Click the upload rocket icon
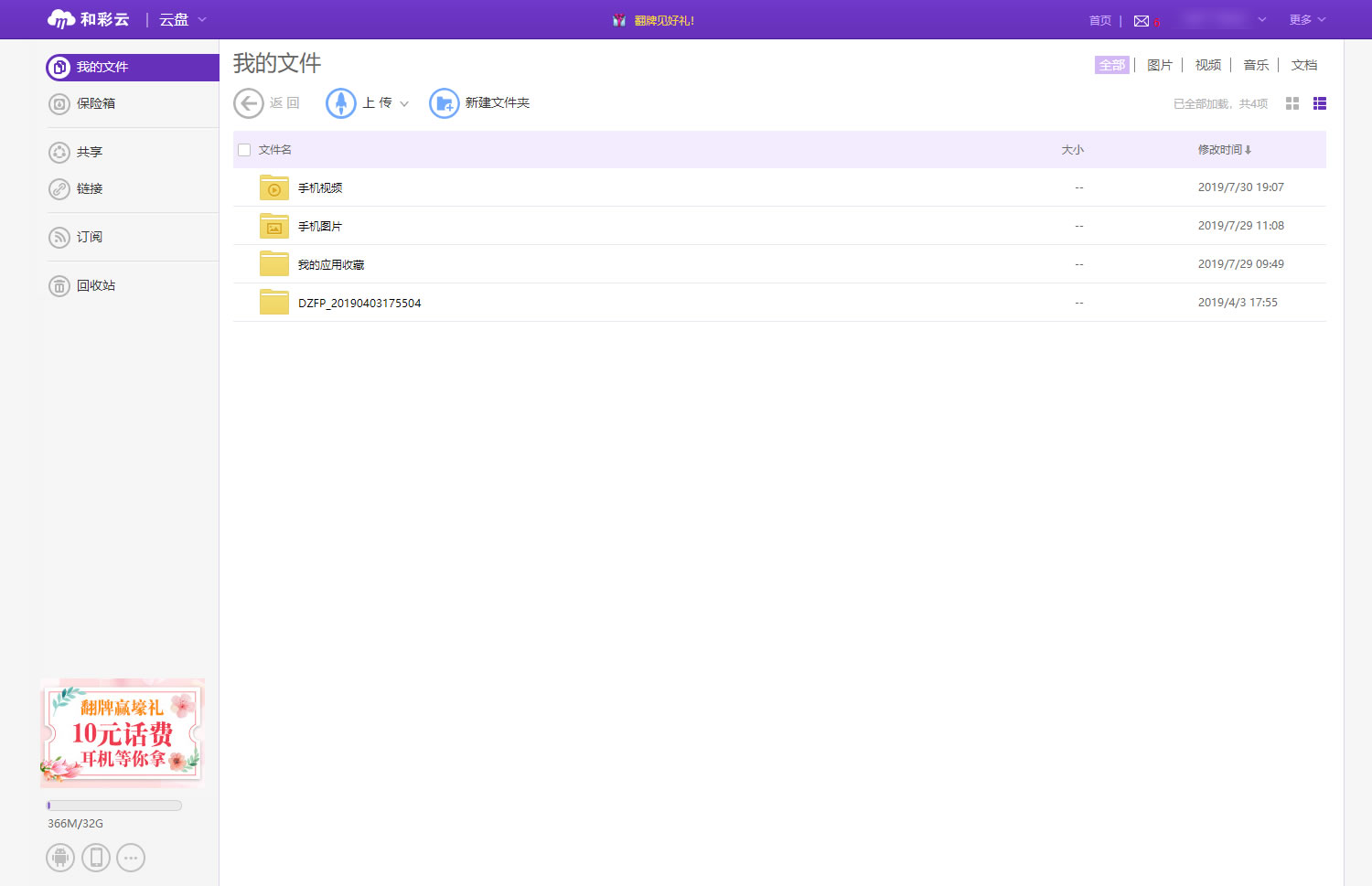1372x886 pixels. click(x=341, y=103)
